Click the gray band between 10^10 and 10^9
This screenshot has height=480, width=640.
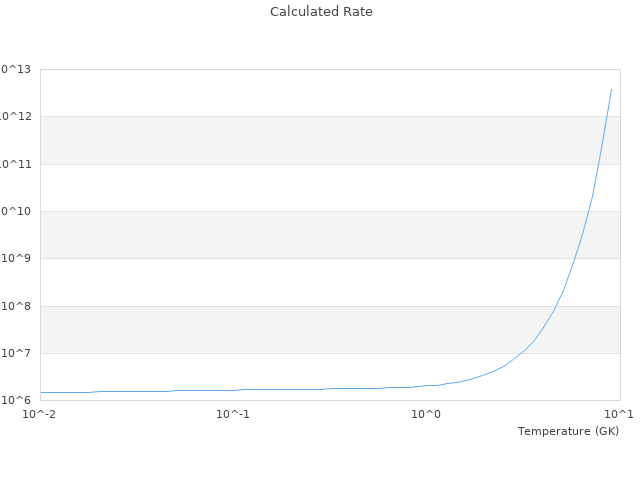tap(330, 235)
